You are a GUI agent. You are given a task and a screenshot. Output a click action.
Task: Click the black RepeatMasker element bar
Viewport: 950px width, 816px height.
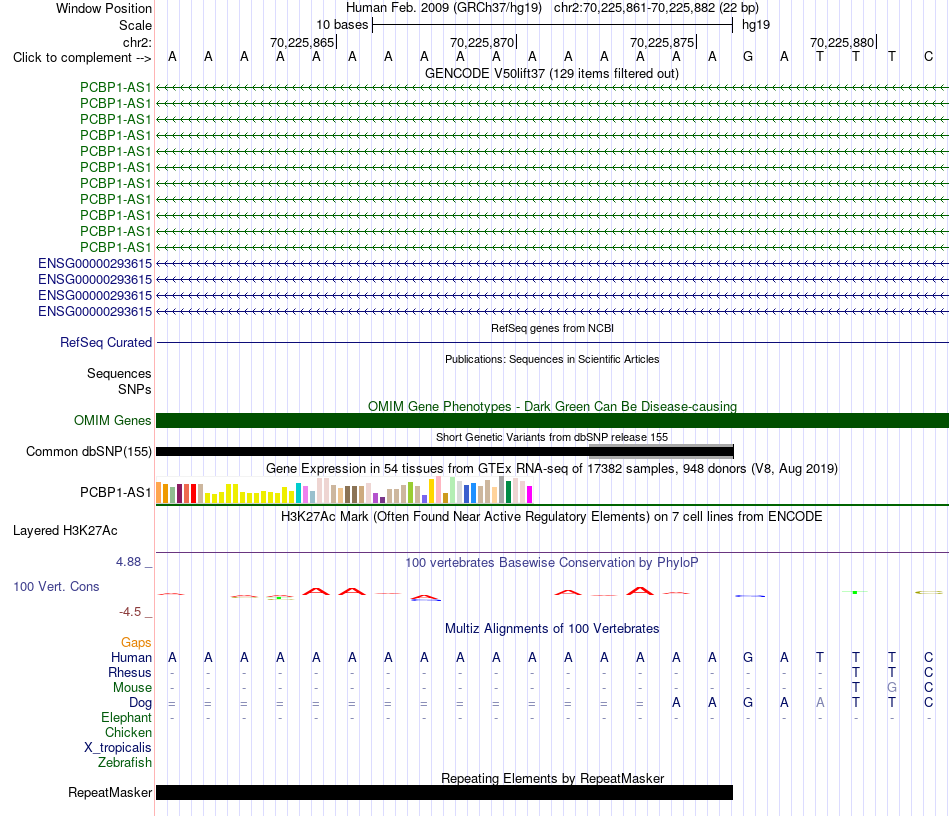(x=445, y=792)
